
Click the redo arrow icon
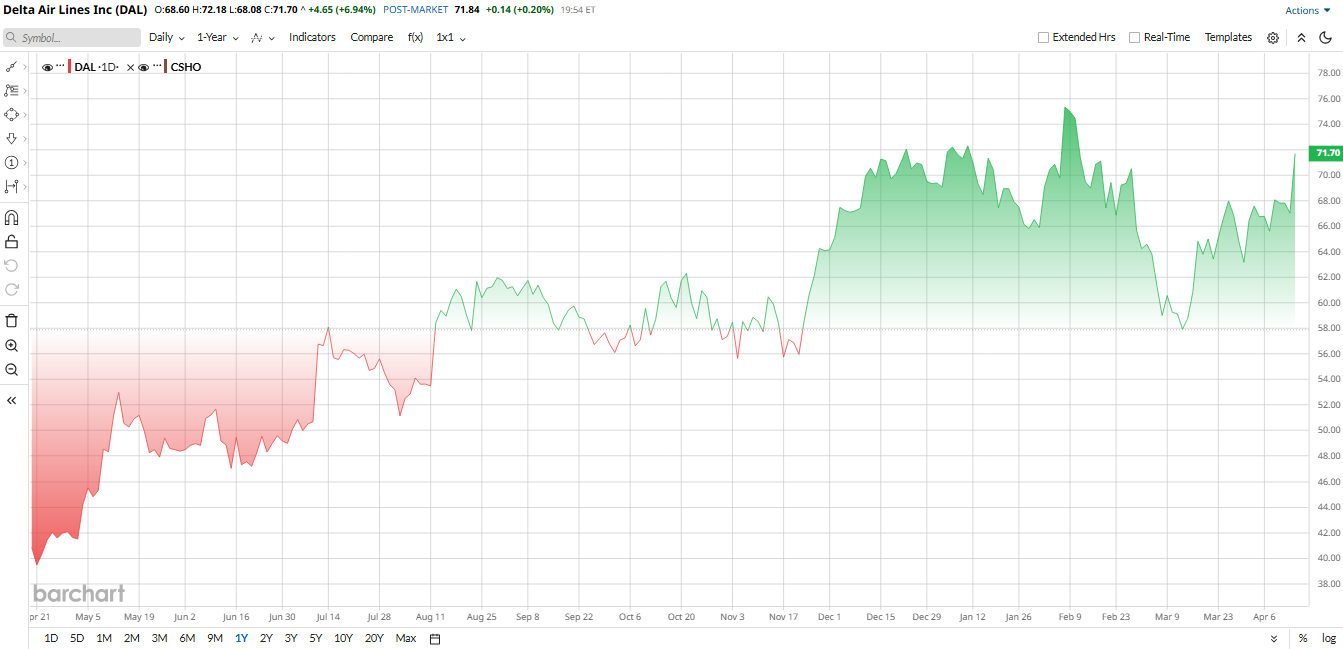pyautogui.click(x=12, y=289)
